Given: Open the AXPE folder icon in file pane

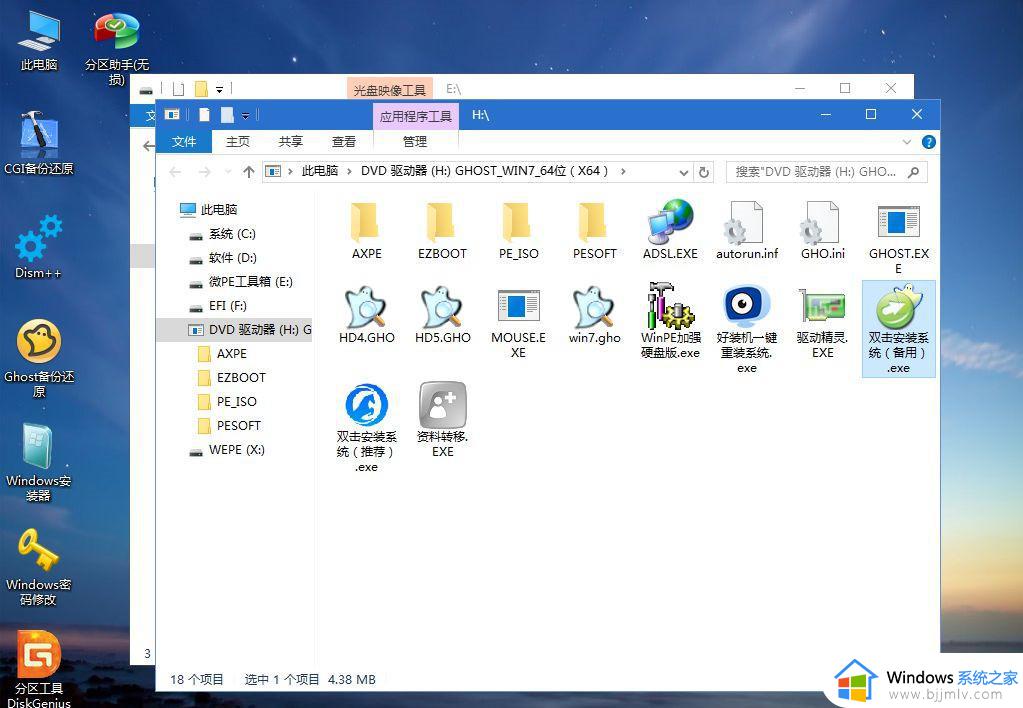Looking at the screenshot, I should click(365, 222).
